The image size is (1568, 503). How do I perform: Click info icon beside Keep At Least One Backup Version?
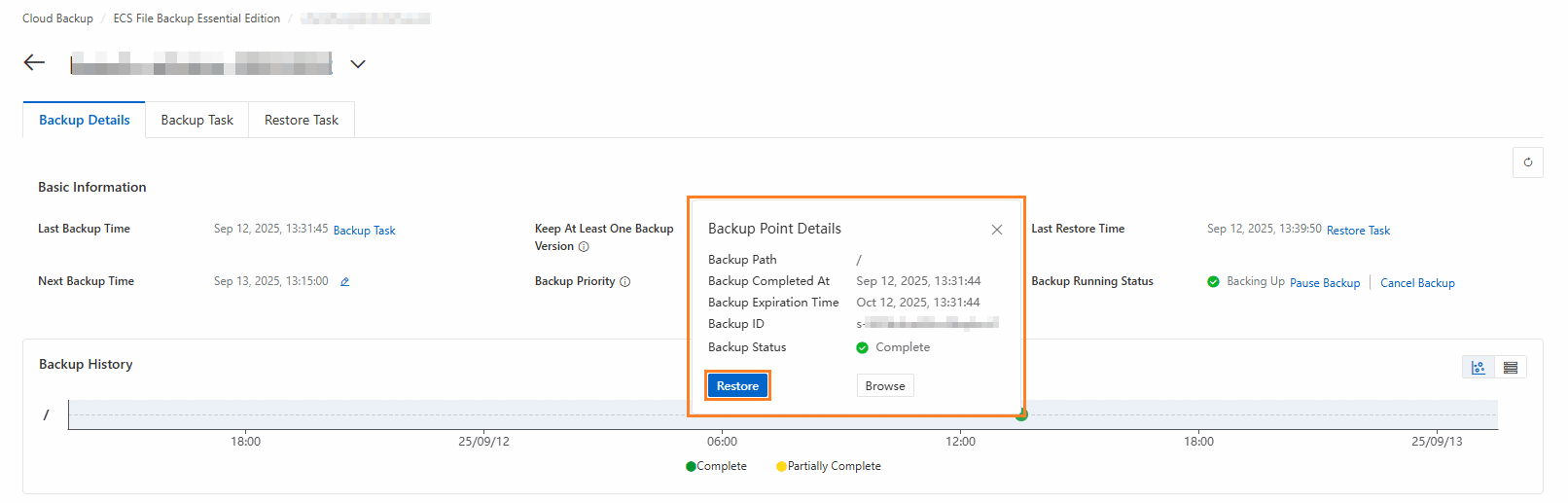click(x=584, y=247)
